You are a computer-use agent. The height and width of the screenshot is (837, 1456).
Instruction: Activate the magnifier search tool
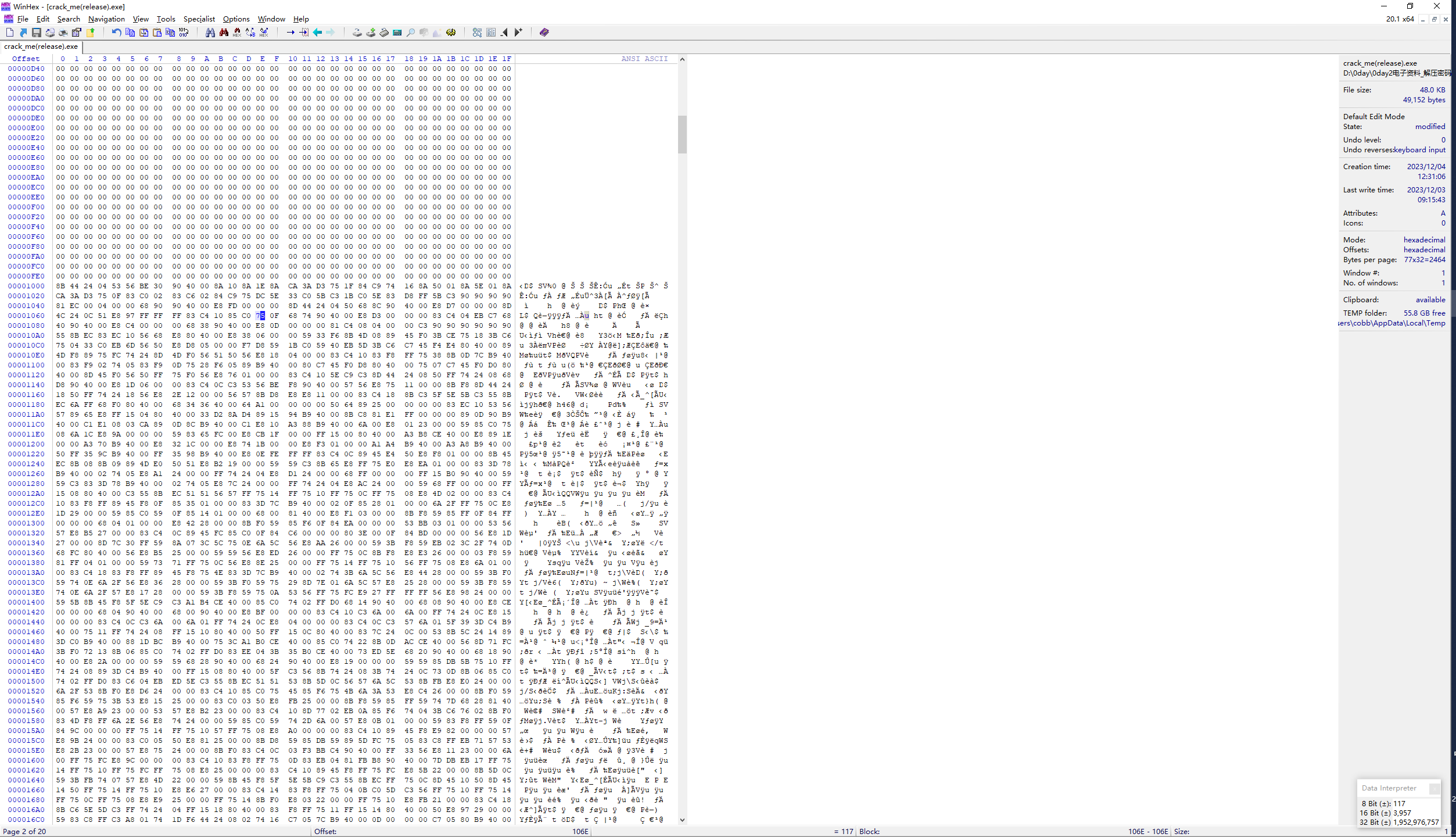[x=410, y=33]
